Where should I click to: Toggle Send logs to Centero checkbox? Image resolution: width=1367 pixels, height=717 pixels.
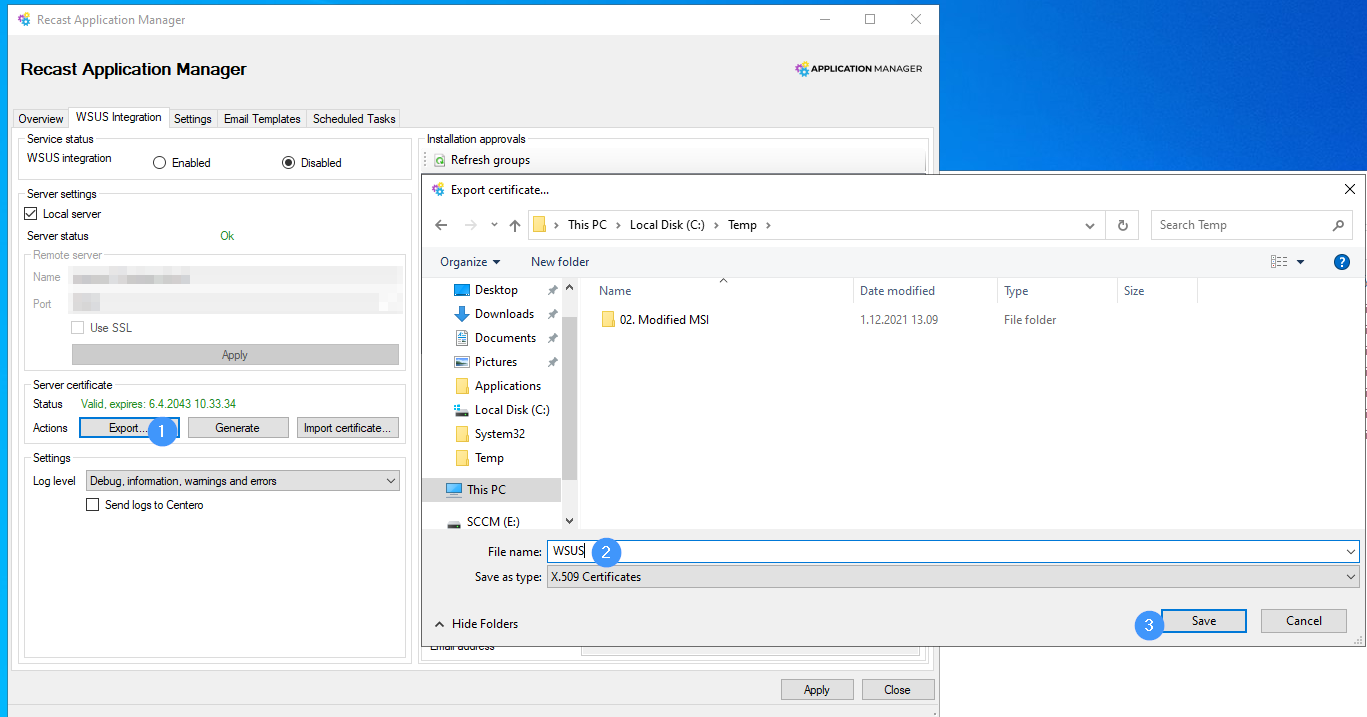(x=94, y=505)
